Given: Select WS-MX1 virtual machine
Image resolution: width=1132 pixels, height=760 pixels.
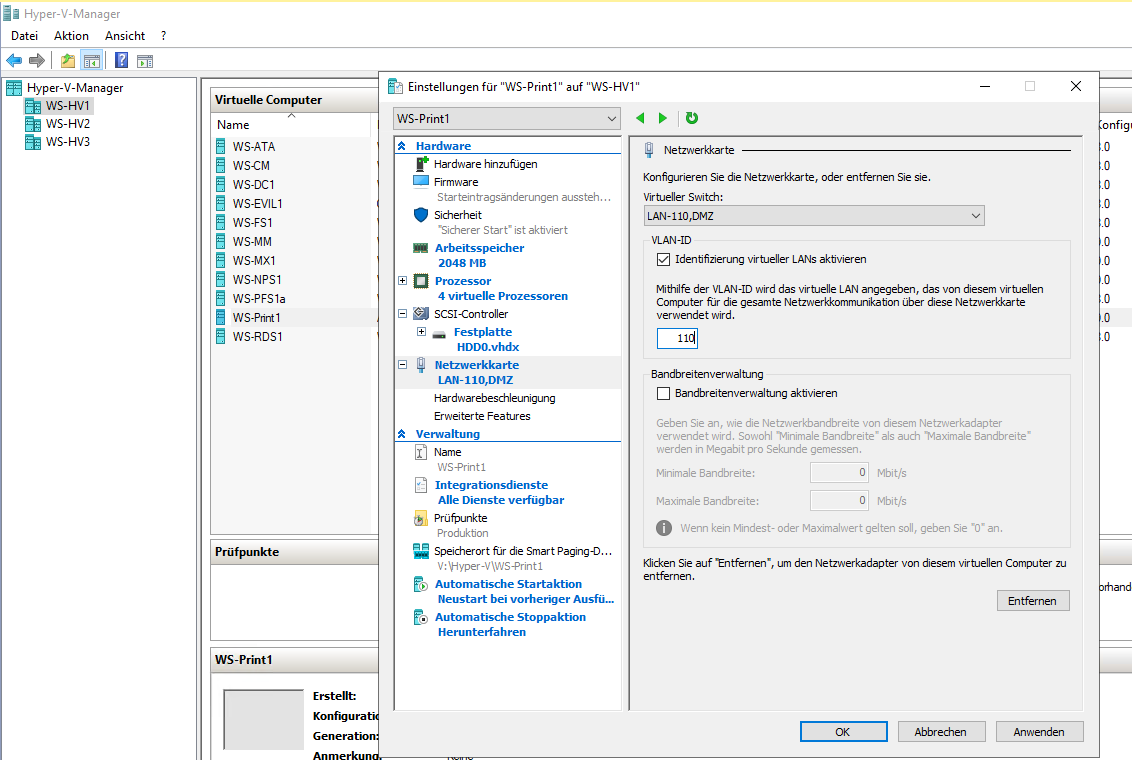Looking at the screenshot, I should pyautogui.click(x=253, y=261).
